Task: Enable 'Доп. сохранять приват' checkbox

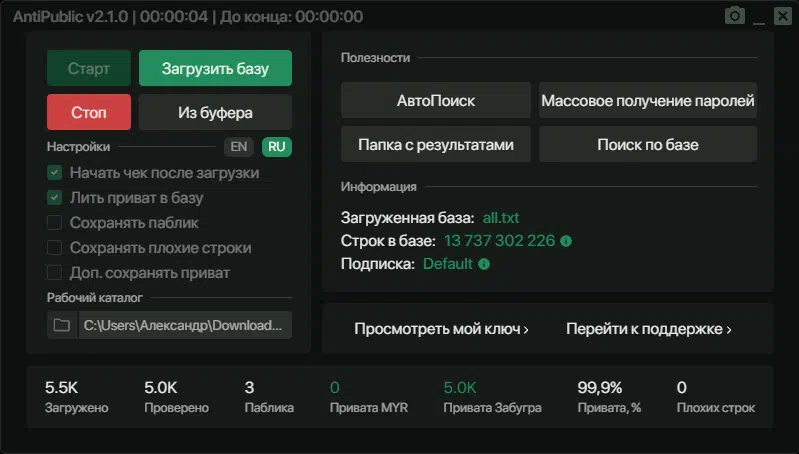Action: (55, 273)
